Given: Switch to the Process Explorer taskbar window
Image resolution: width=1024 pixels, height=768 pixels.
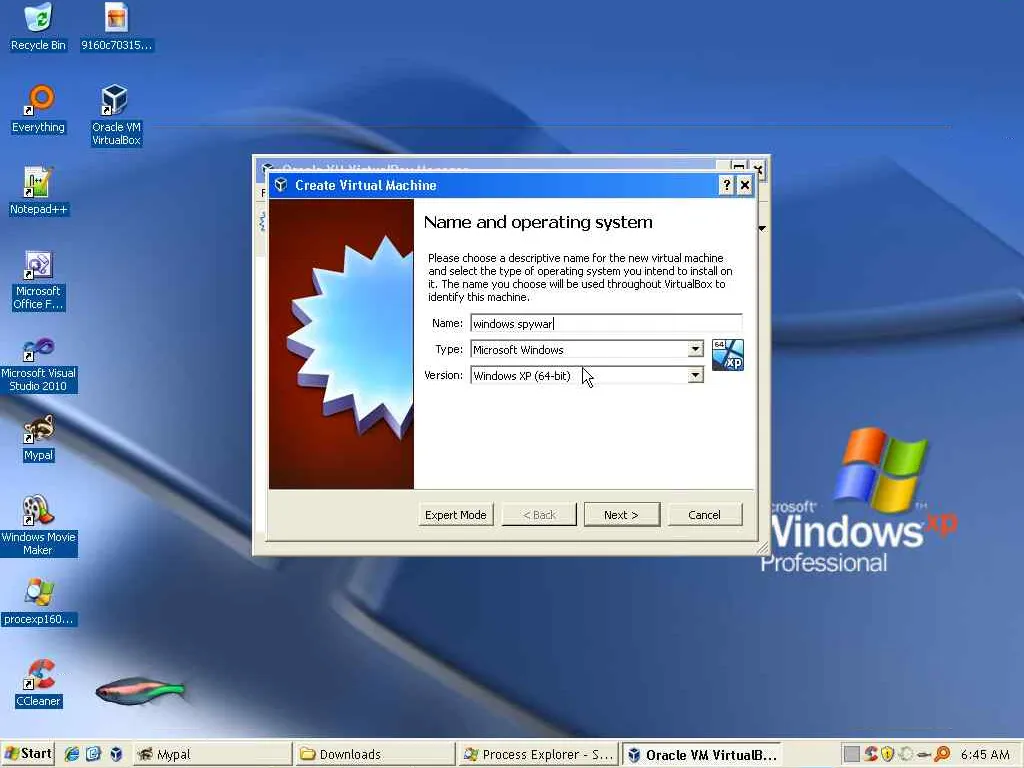Looking at the screenshot, I should pos(537,754).
